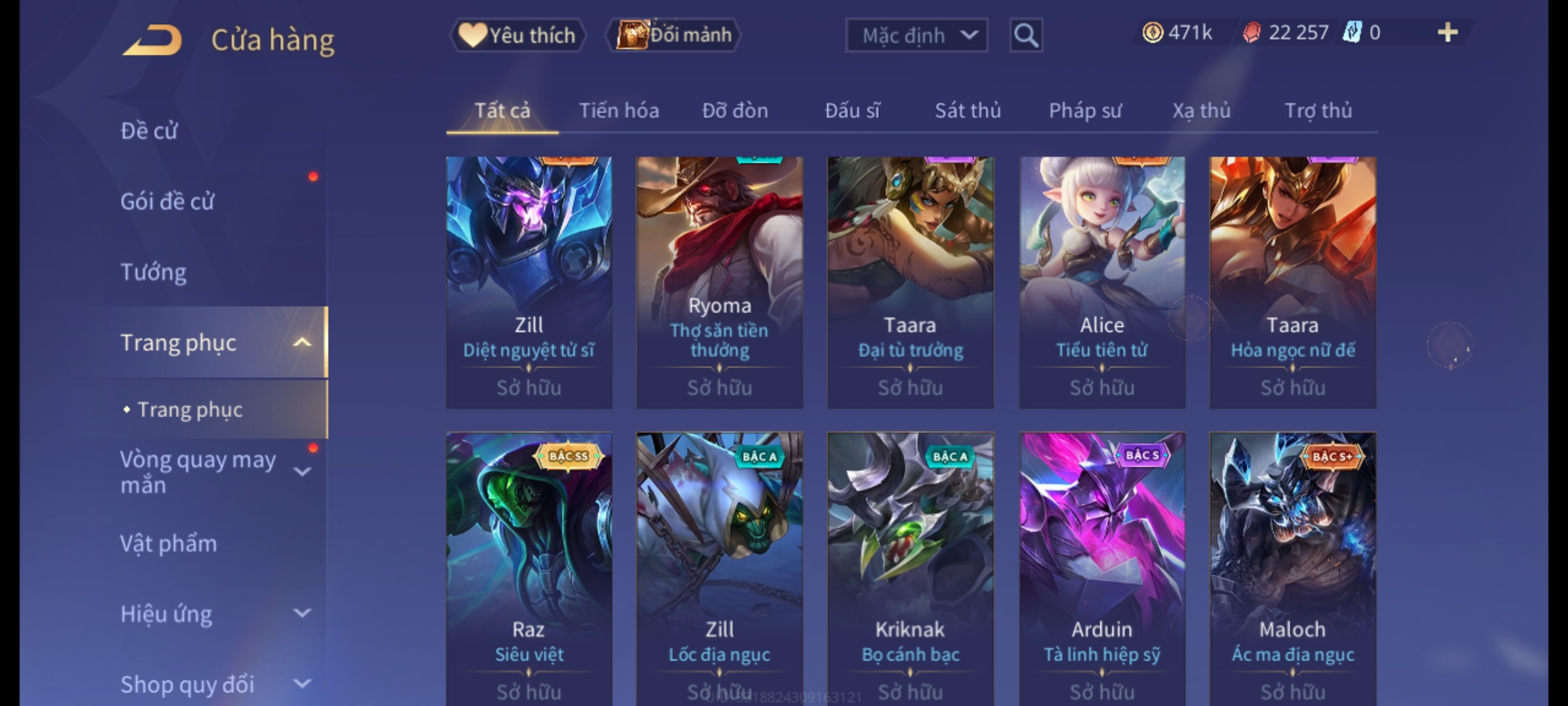Screen dimensions: 1568x706
Task: Open Yêu thích heart favorites
Action: [517, 35]
